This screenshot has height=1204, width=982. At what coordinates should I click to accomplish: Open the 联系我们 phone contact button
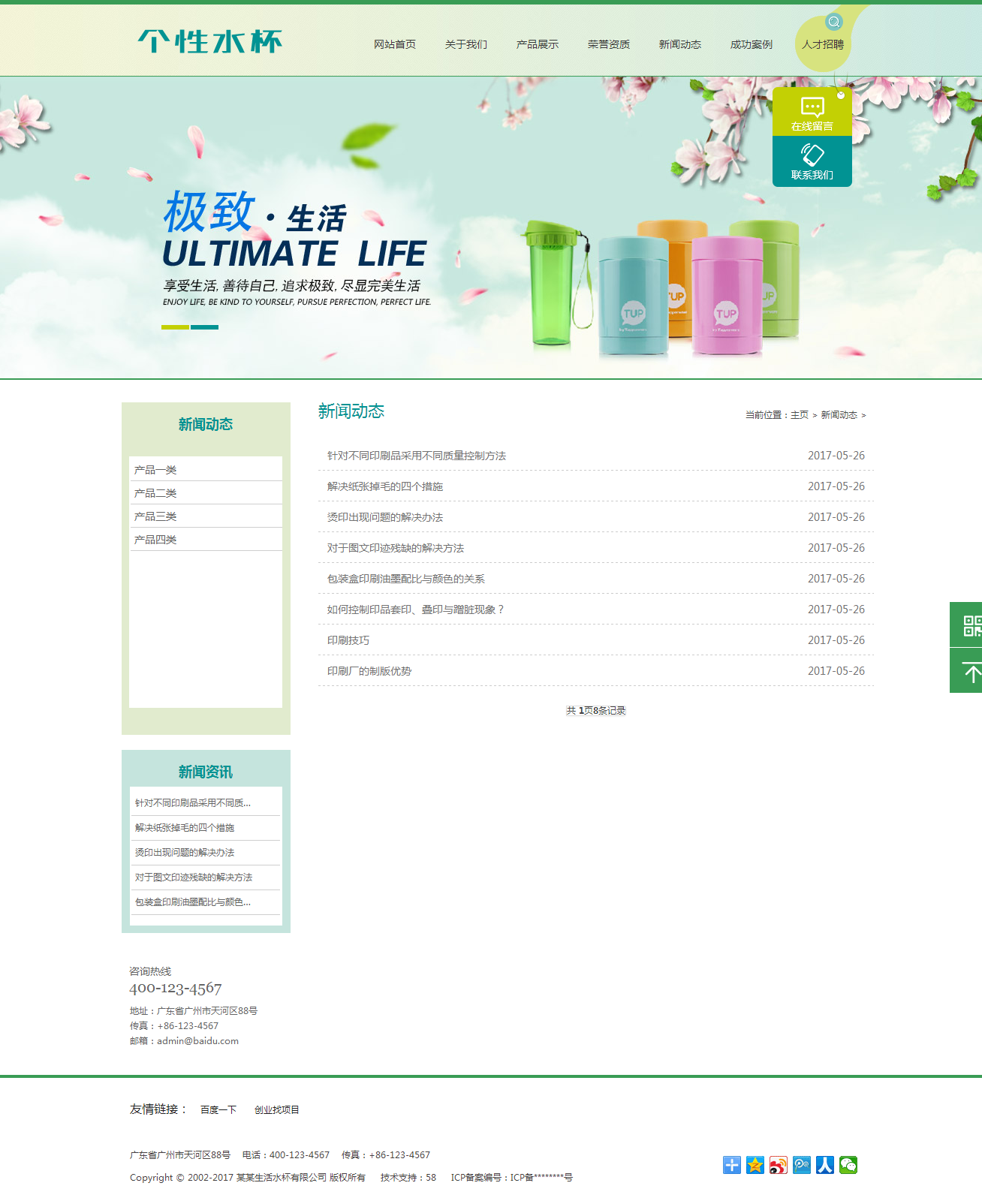pyautogui.click(x=812, y=161)
